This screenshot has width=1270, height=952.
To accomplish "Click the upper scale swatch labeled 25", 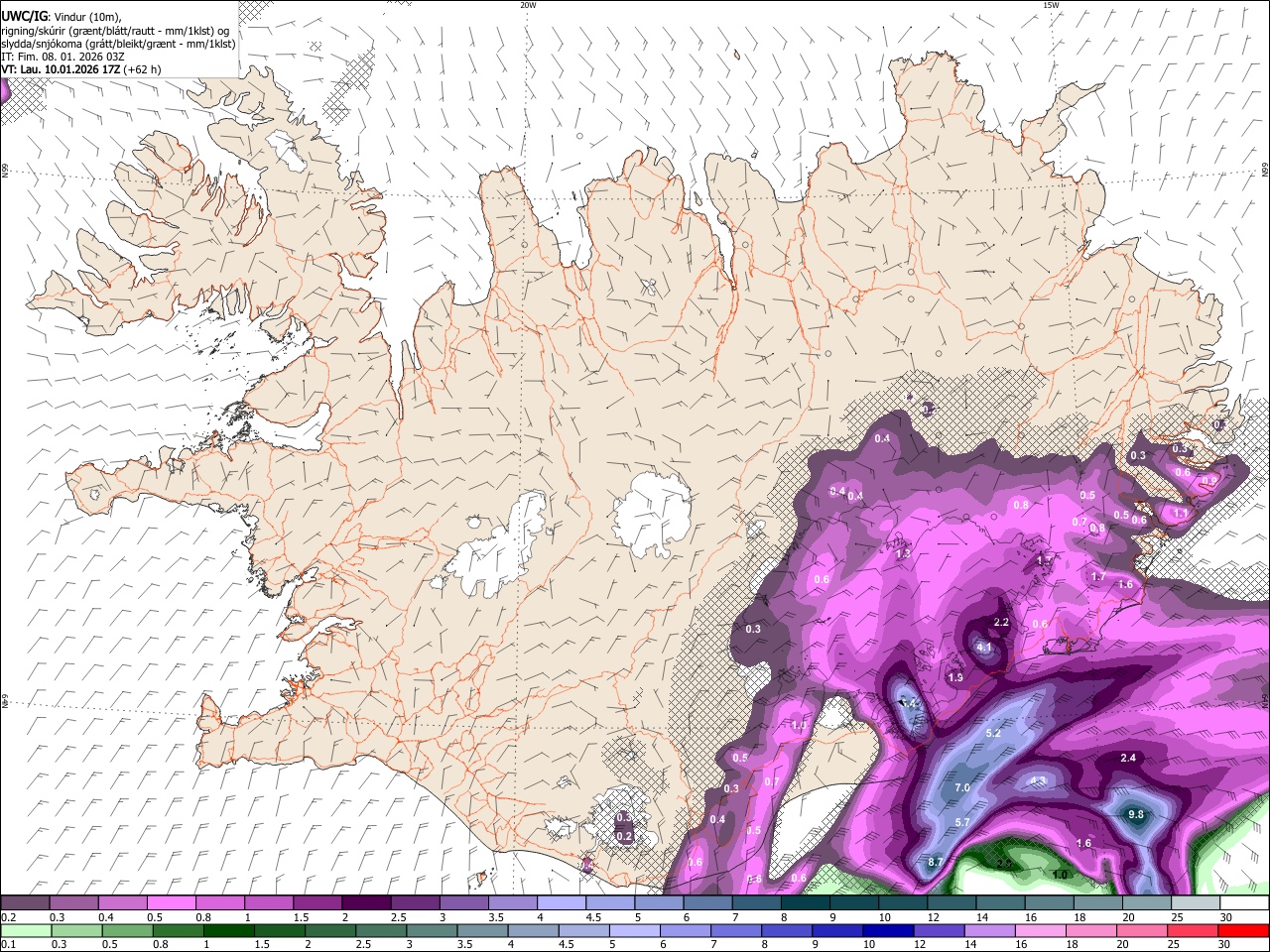I will pyautogui.click(x=1196, y=902).
